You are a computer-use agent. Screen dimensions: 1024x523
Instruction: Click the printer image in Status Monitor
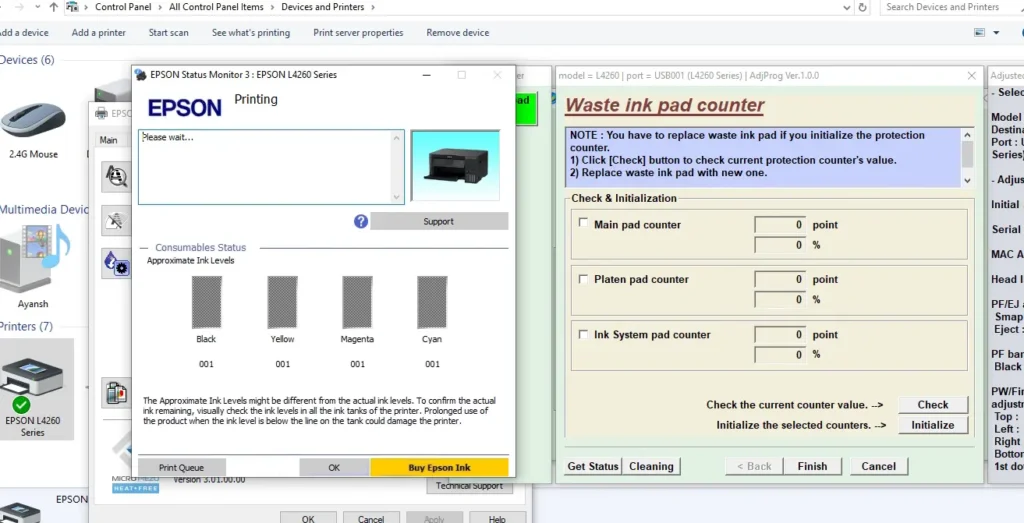pos(455,165)
